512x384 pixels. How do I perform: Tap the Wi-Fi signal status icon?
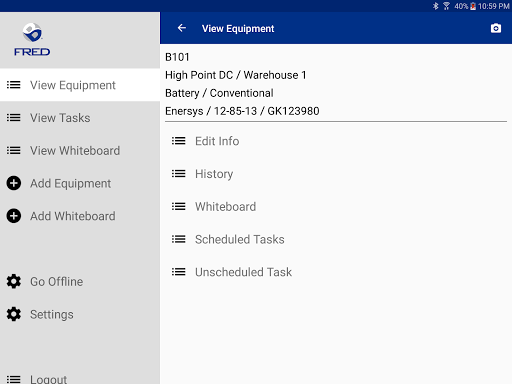(446, 6)
